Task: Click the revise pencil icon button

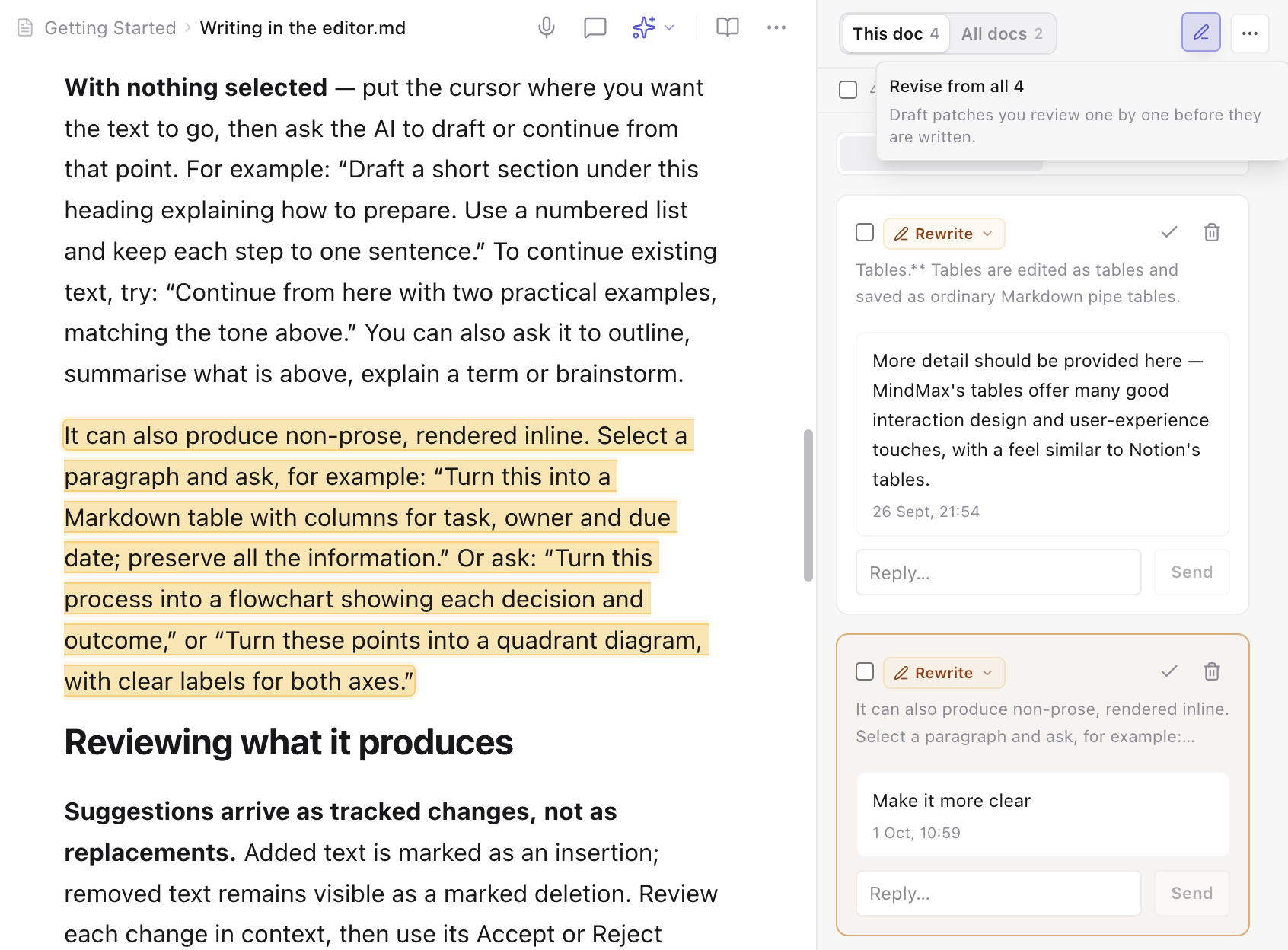Action: pyautogui.click(x=1200, y=33)
